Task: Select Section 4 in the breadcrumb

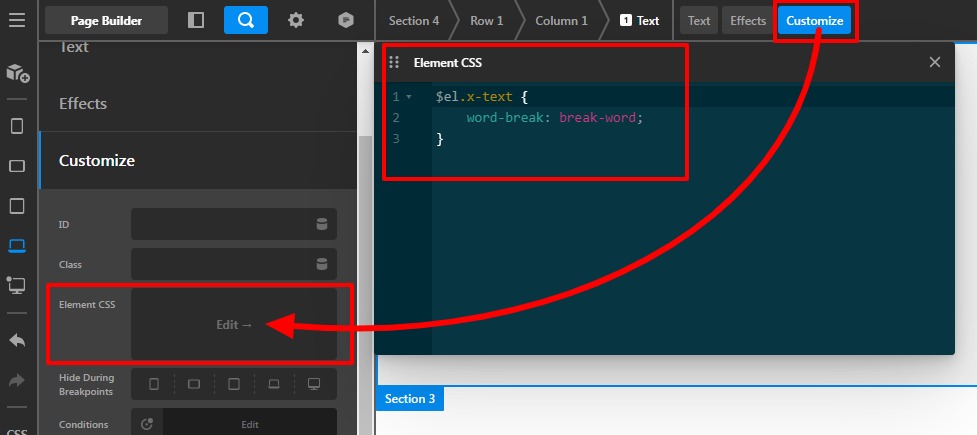Action: (x=413, y=20)
